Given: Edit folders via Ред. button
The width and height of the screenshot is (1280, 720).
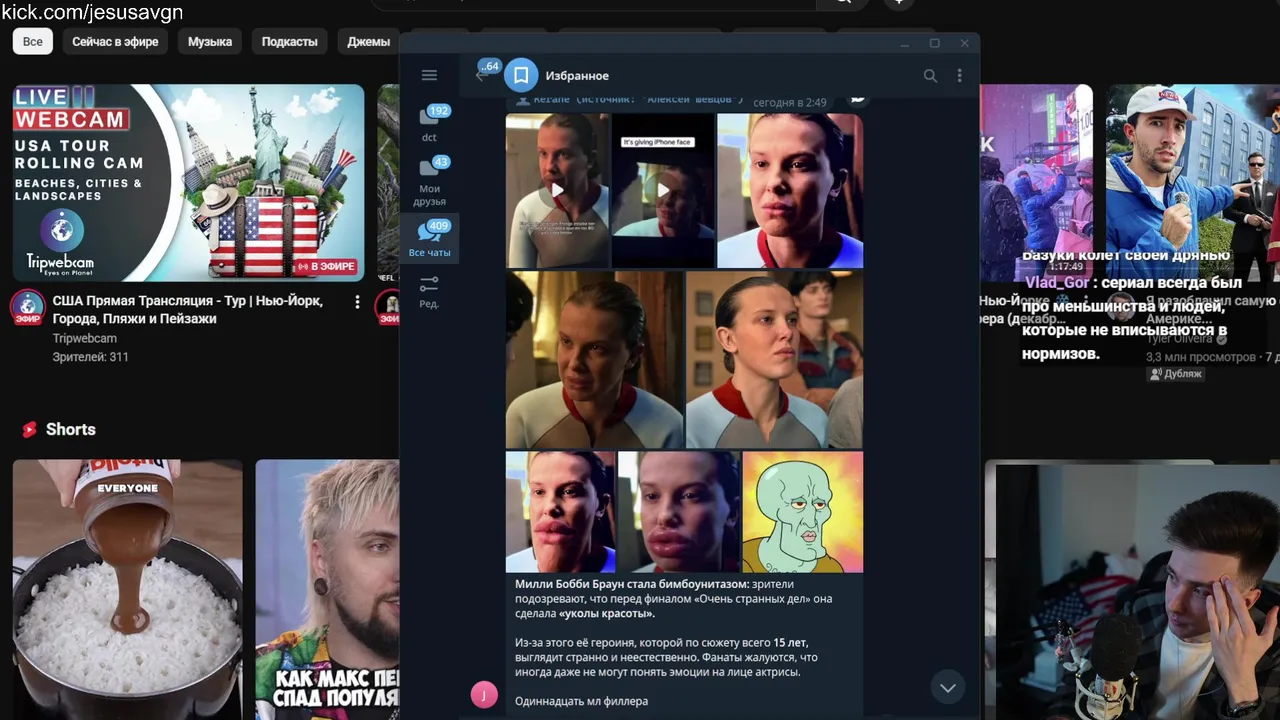Looking at the screenshot, I should pos(429,291).
